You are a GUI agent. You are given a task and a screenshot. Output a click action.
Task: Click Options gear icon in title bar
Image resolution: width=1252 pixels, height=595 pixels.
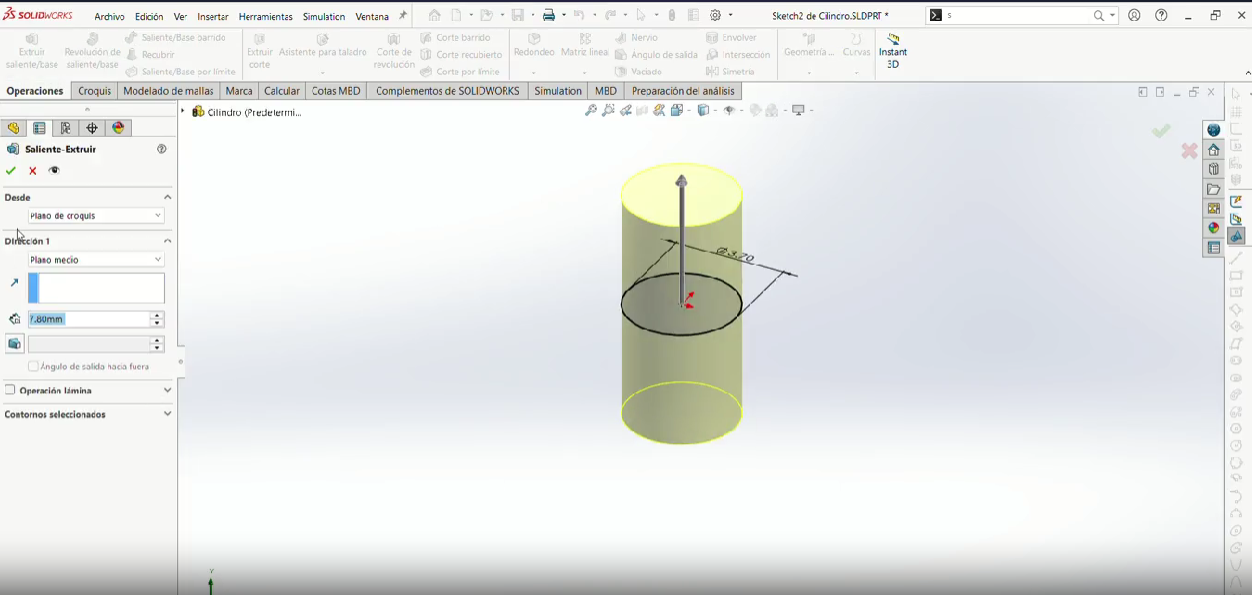pos(716,16)
